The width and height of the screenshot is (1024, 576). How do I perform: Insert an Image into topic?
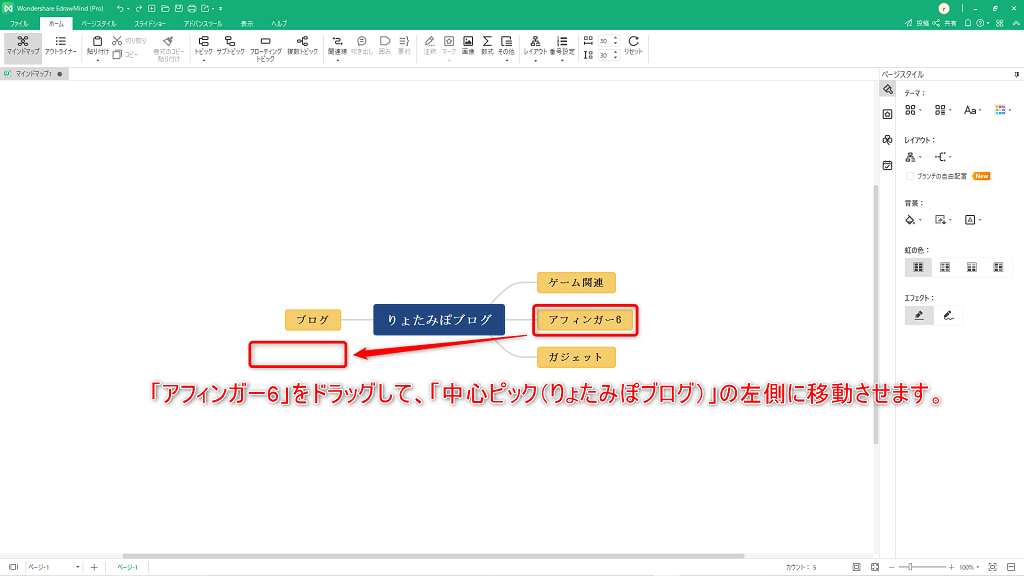pos(468,46)
